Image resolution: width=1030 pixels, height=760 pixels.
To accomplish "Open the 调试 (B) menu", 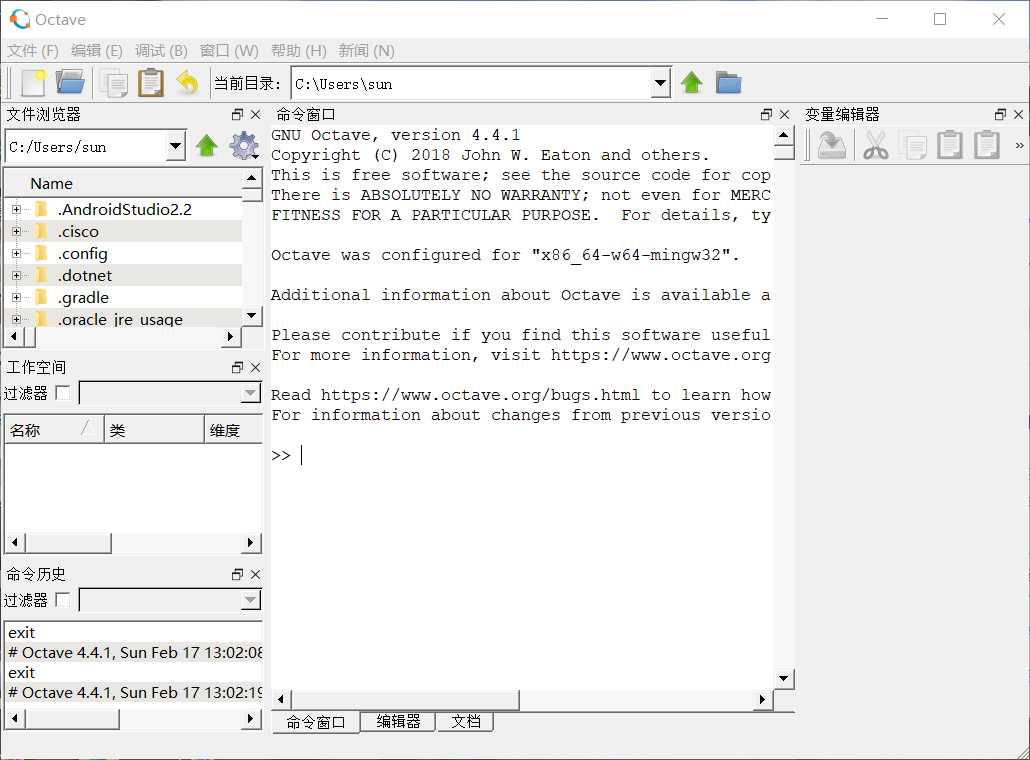I will (161, 51).
